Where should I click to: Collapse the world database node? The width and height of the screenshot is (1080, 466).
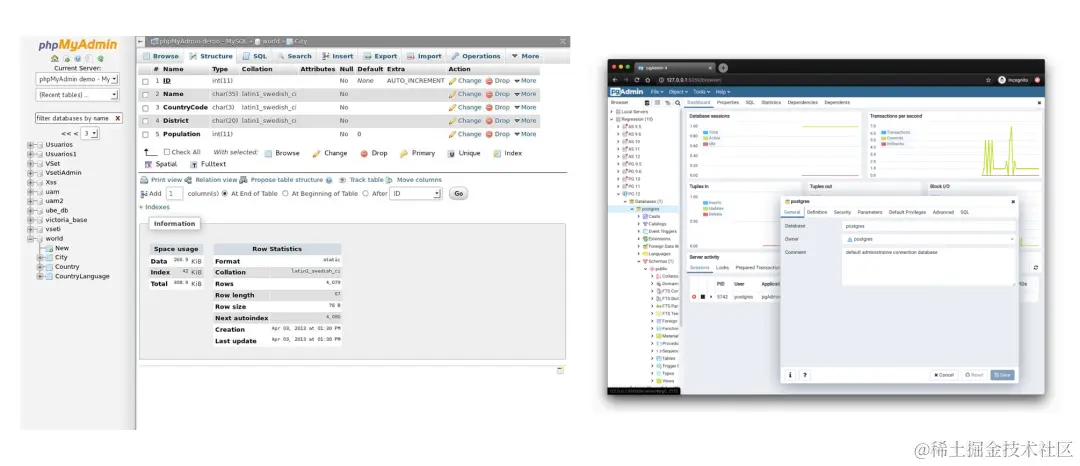[x=30, y=239]
